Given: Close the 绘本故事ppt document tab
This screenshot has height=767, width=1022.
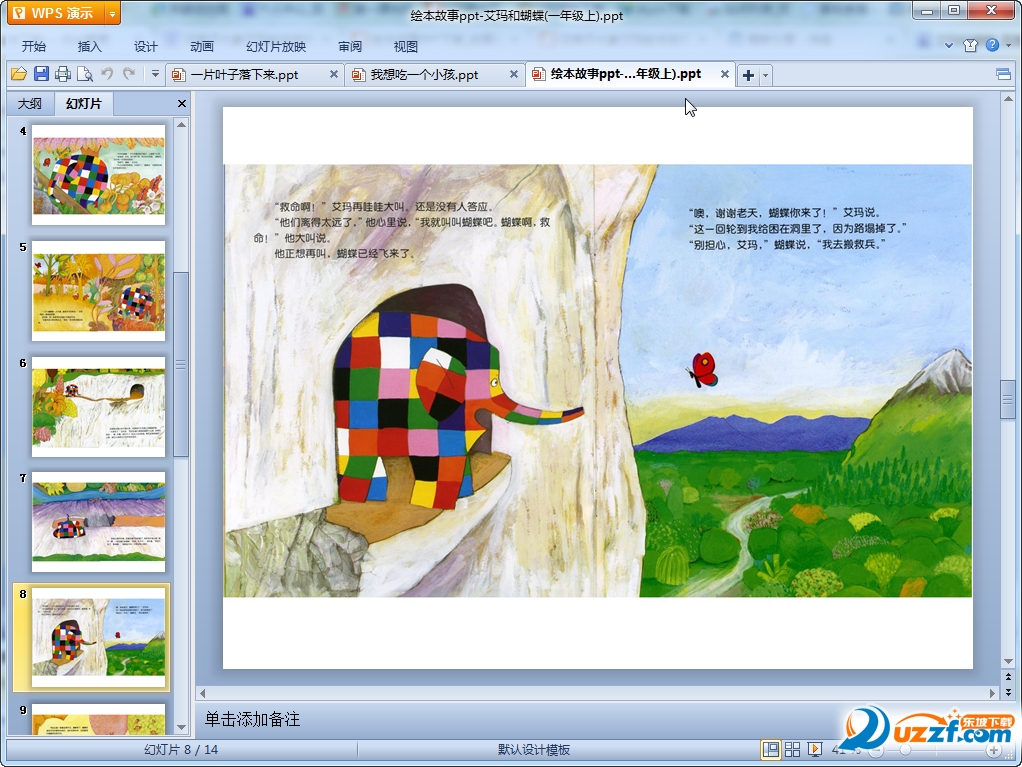Looking at the screenshot, I should [x=724, y=74].
